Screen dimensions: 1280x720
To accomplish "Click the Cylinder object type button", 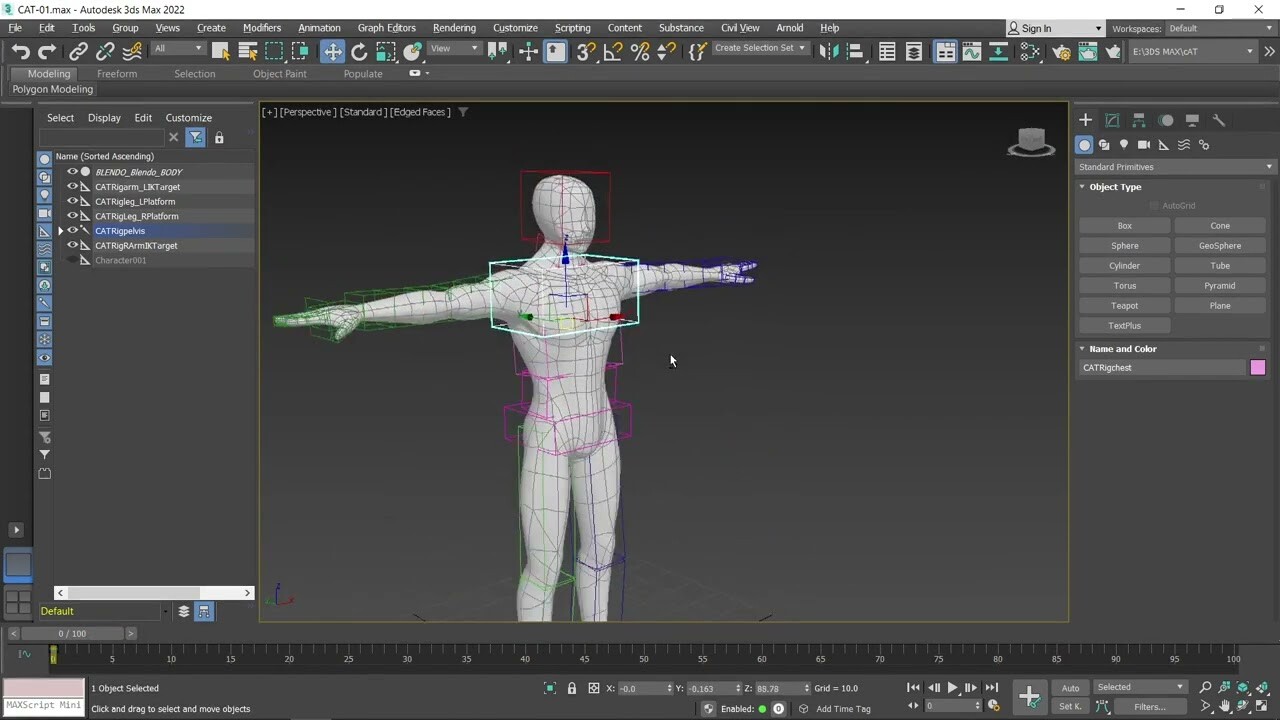I will [x=1124, y=266].
